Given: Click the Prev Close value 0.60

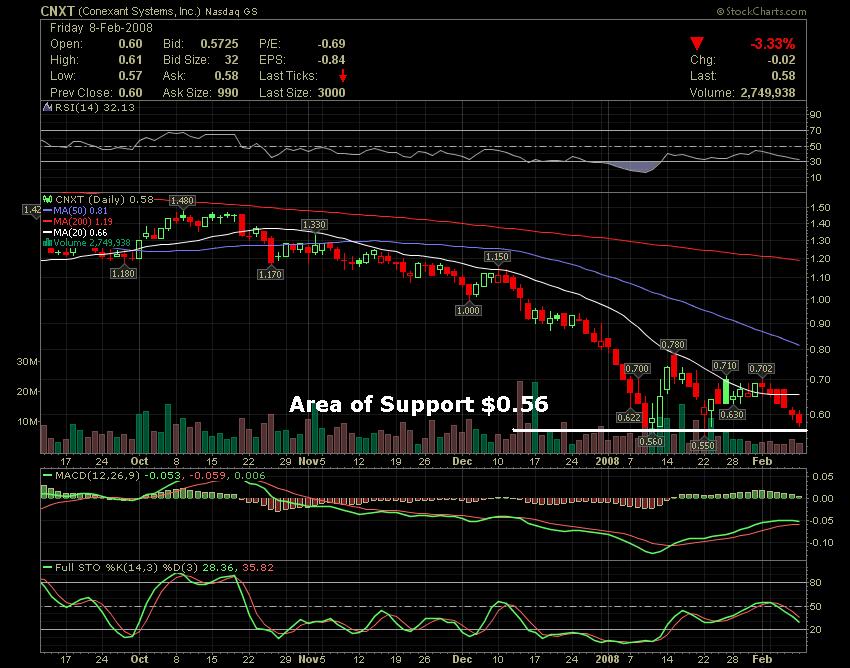Looking at the screenshot, I should coord(130,93).
